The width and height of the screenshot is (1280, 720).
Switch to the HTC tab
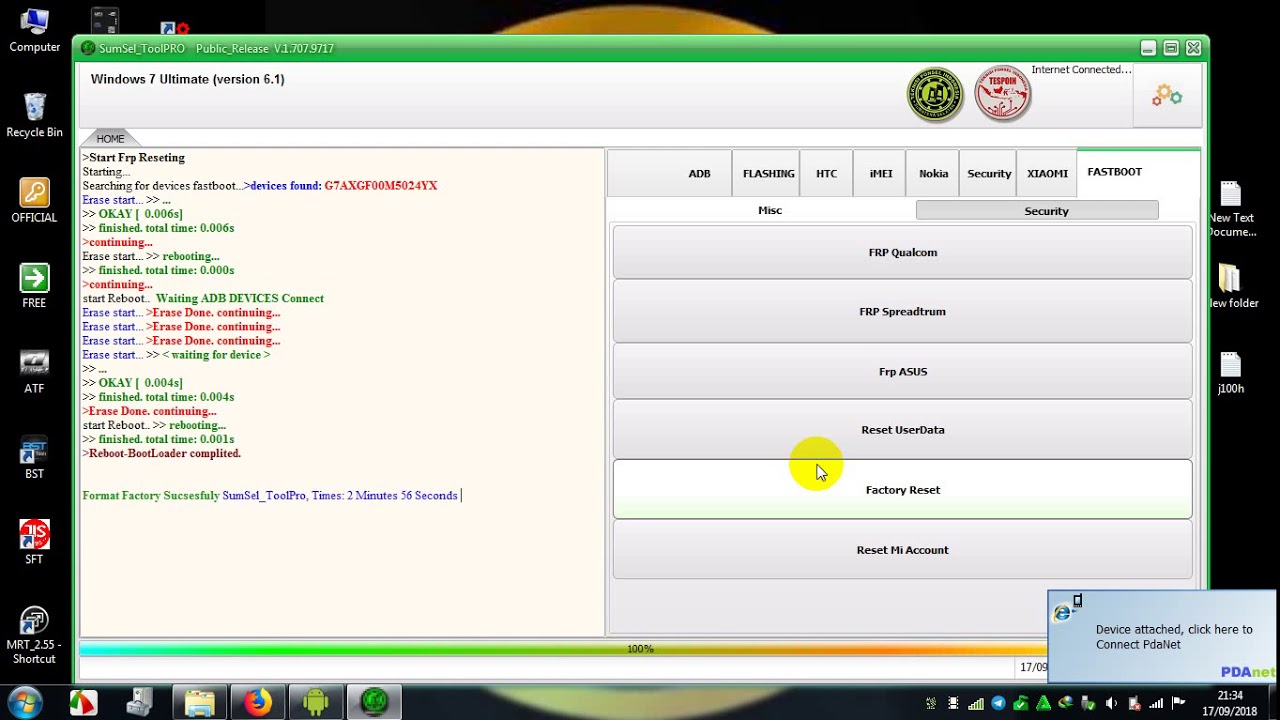click(826, 174)
